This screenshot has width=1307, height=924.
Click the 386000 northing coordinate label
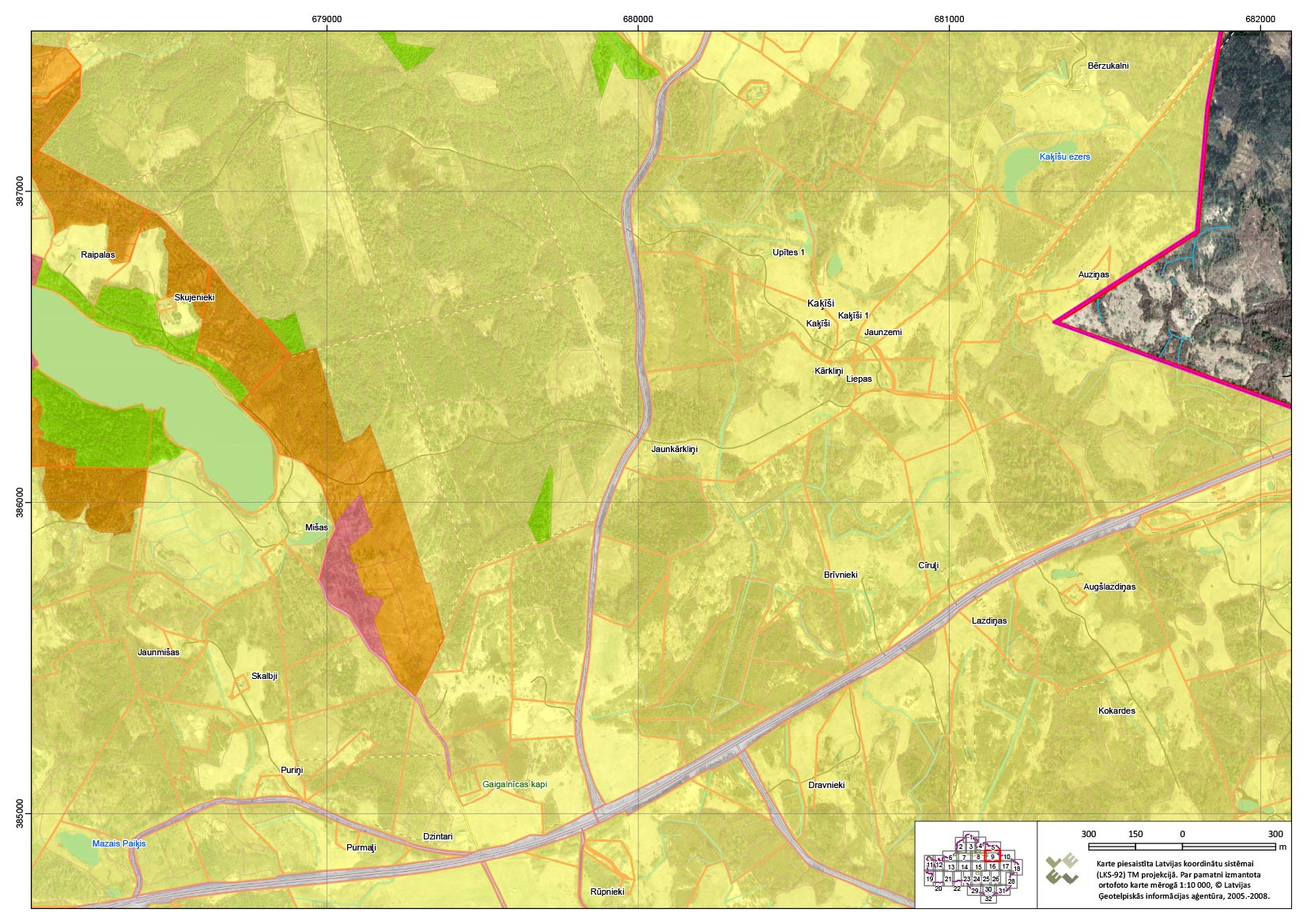click(19, 502)
